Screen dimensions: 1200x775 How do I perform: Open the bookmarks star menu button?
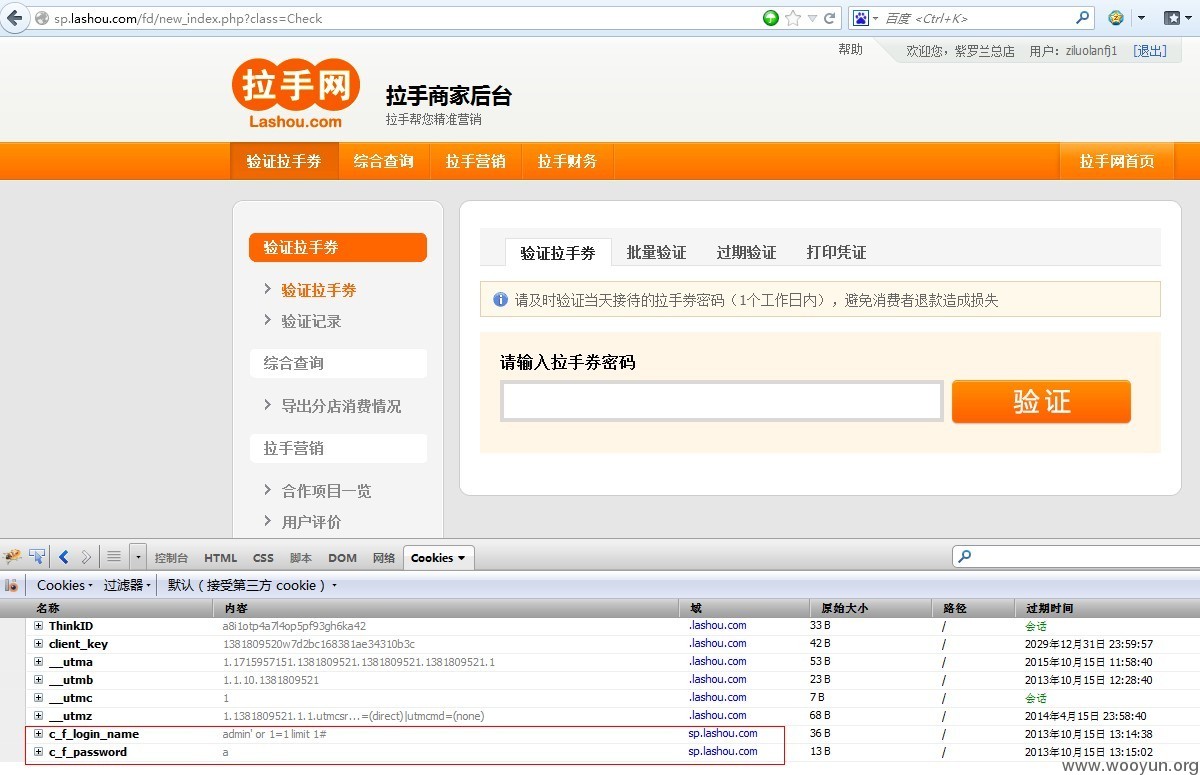click(1177, 18)
